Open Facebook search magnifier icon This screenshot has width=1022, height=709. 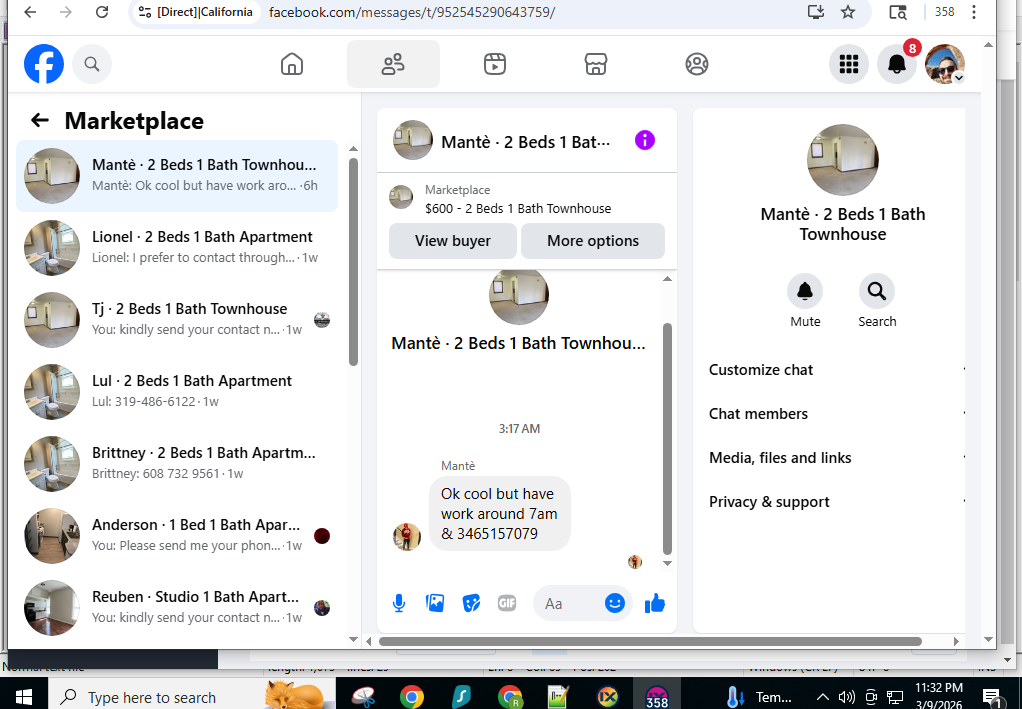[x=92, y=64]
